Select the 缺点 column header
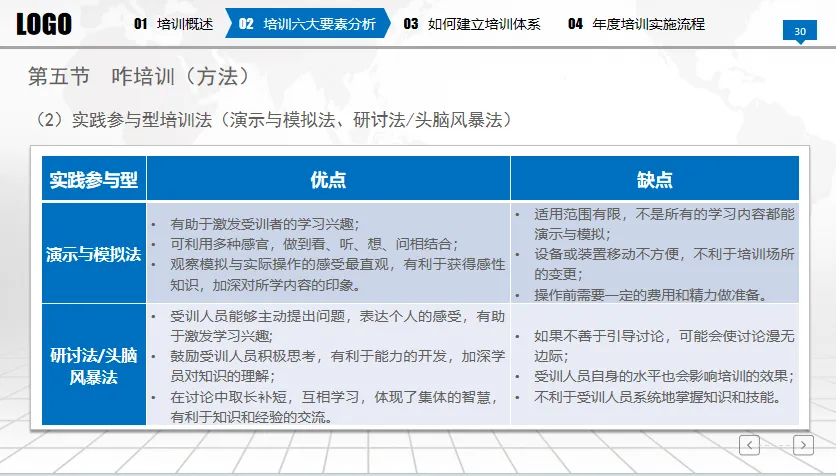Screen dimensions: 836x476 pos(655,179)
